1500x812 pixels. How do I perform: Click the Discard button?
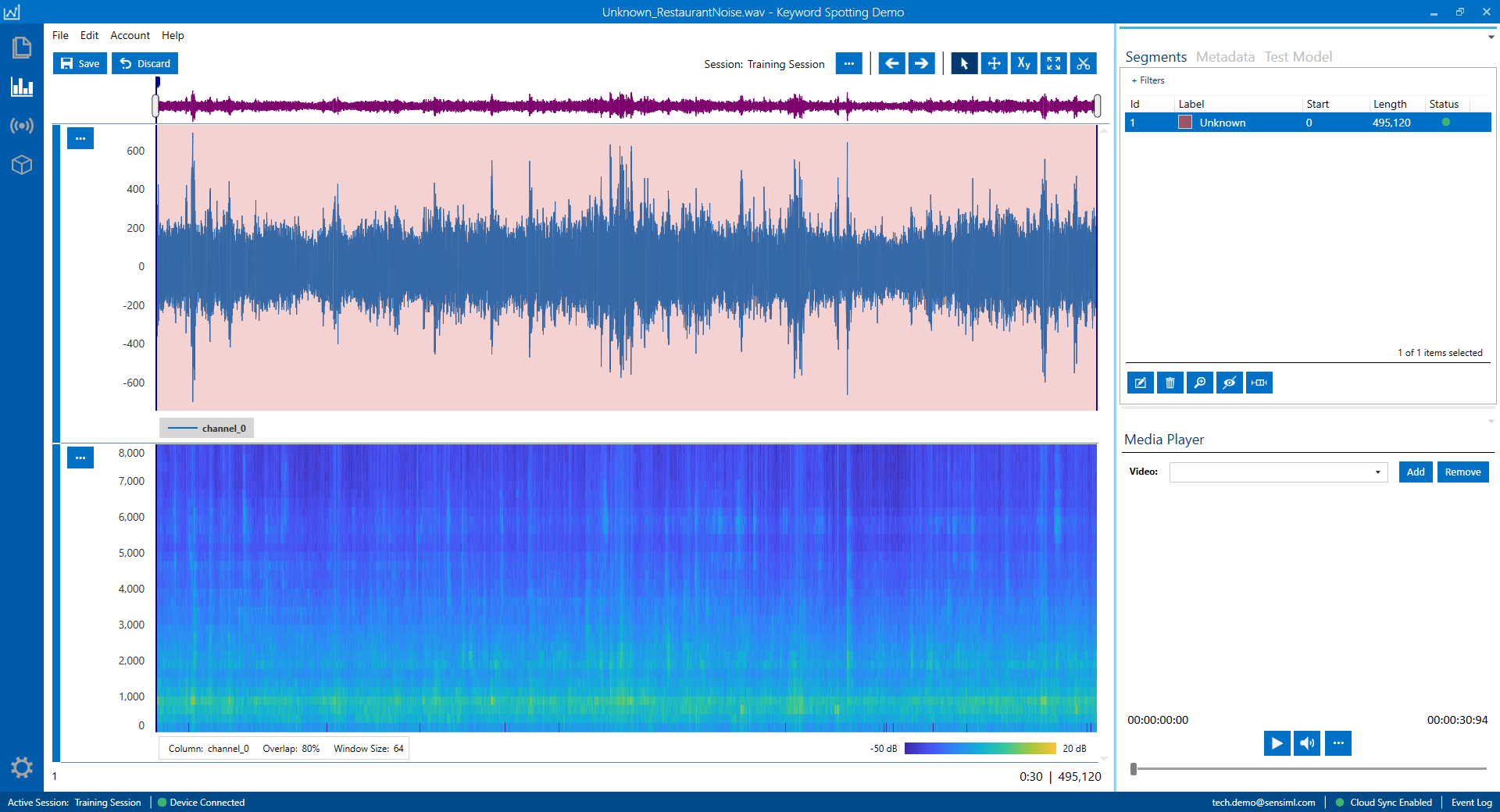coord(145,63)
